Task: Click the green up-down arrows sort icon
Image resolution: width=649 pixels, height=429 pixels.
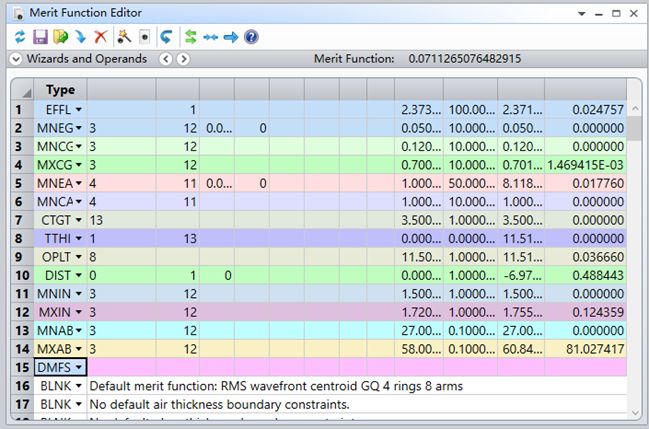Action: click(190, 37)
